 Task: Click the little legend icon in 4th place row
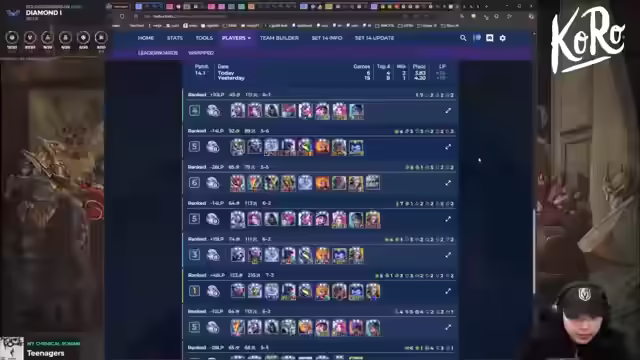[x=213, y=111]
